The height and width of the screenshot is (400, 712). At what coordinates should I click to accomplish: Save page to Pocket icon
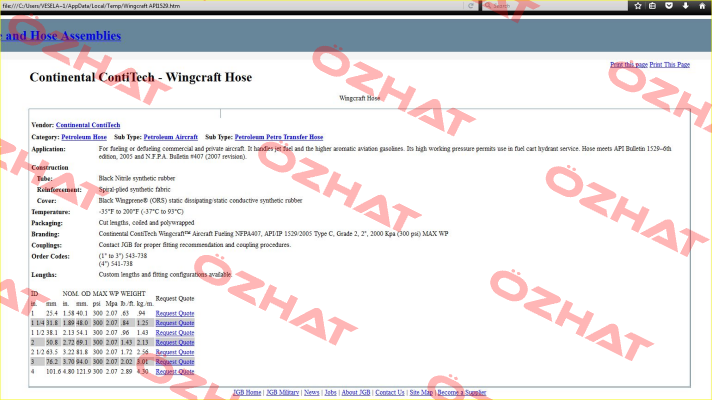tap(669, 5)
